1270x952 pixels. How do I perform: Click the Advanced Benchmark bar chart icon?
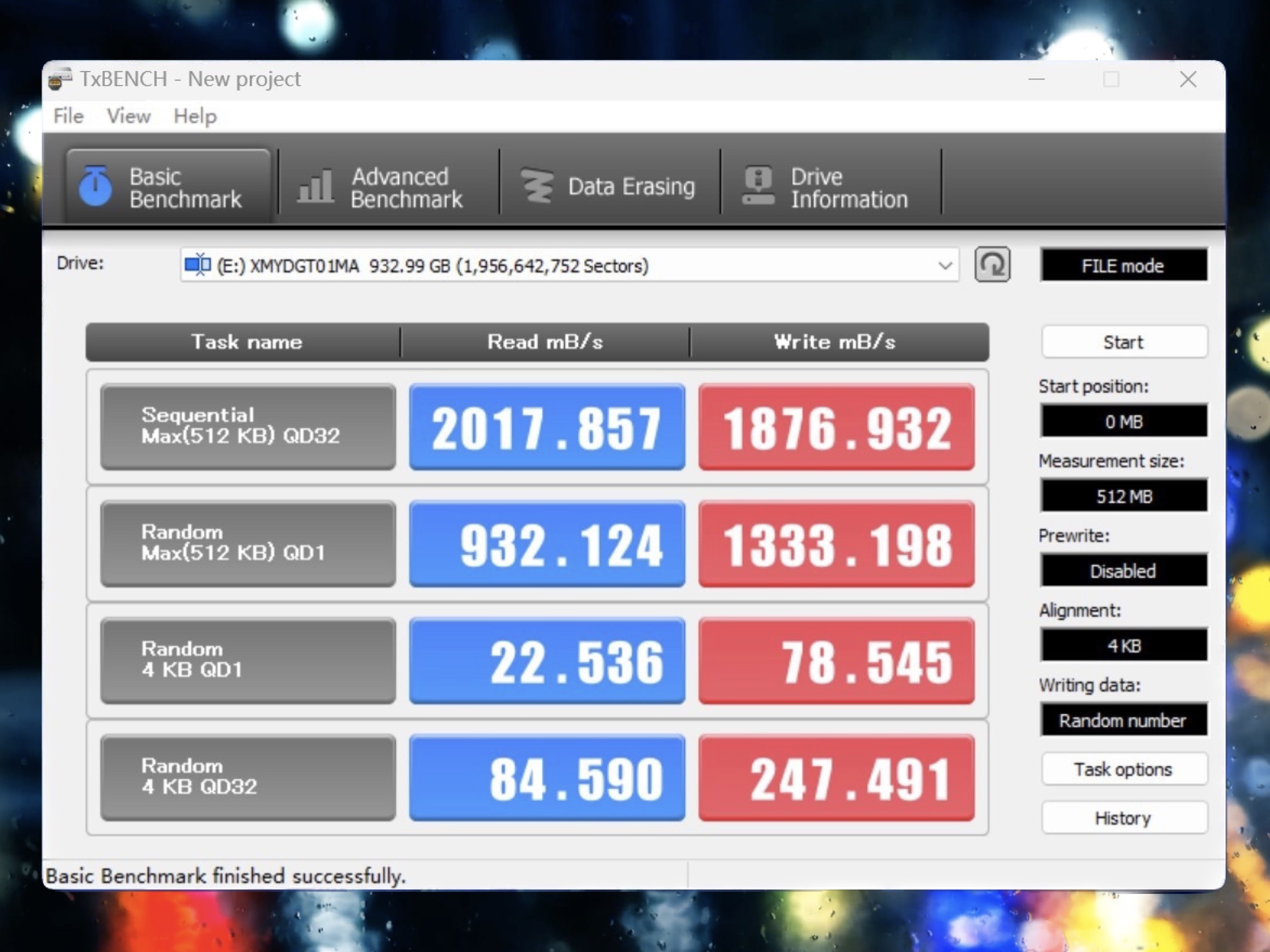coord(315,186)
